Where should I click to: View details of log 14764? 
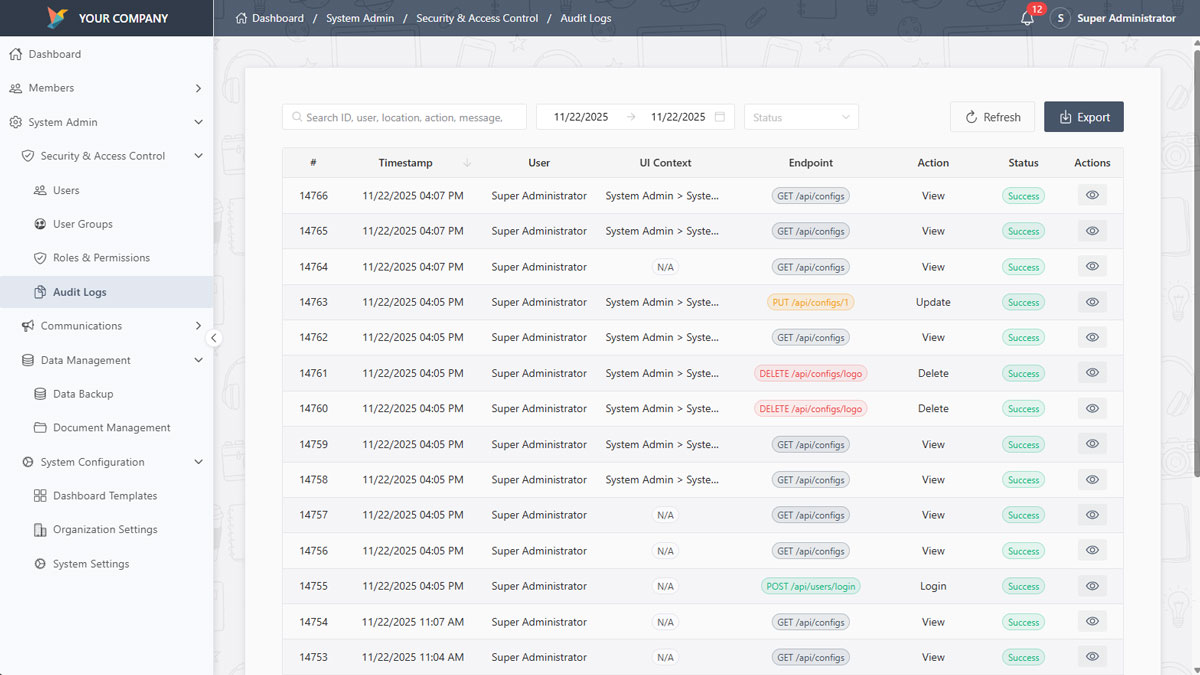[x=1092, y=267]
